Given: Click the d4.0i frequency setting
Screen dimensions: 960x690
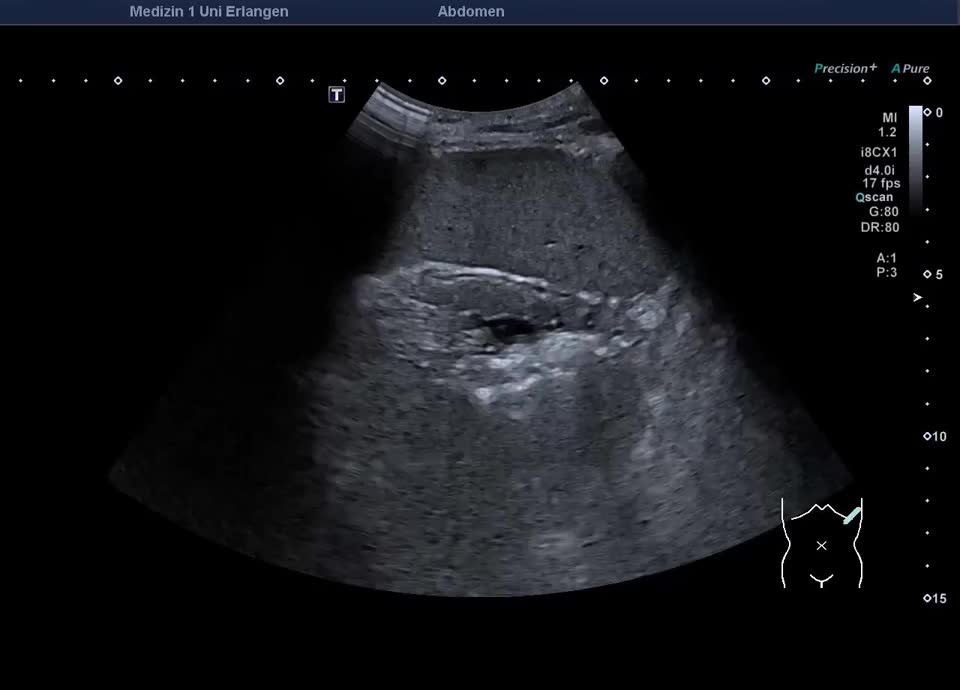Looking at the screenshot, I should (882, 170).
